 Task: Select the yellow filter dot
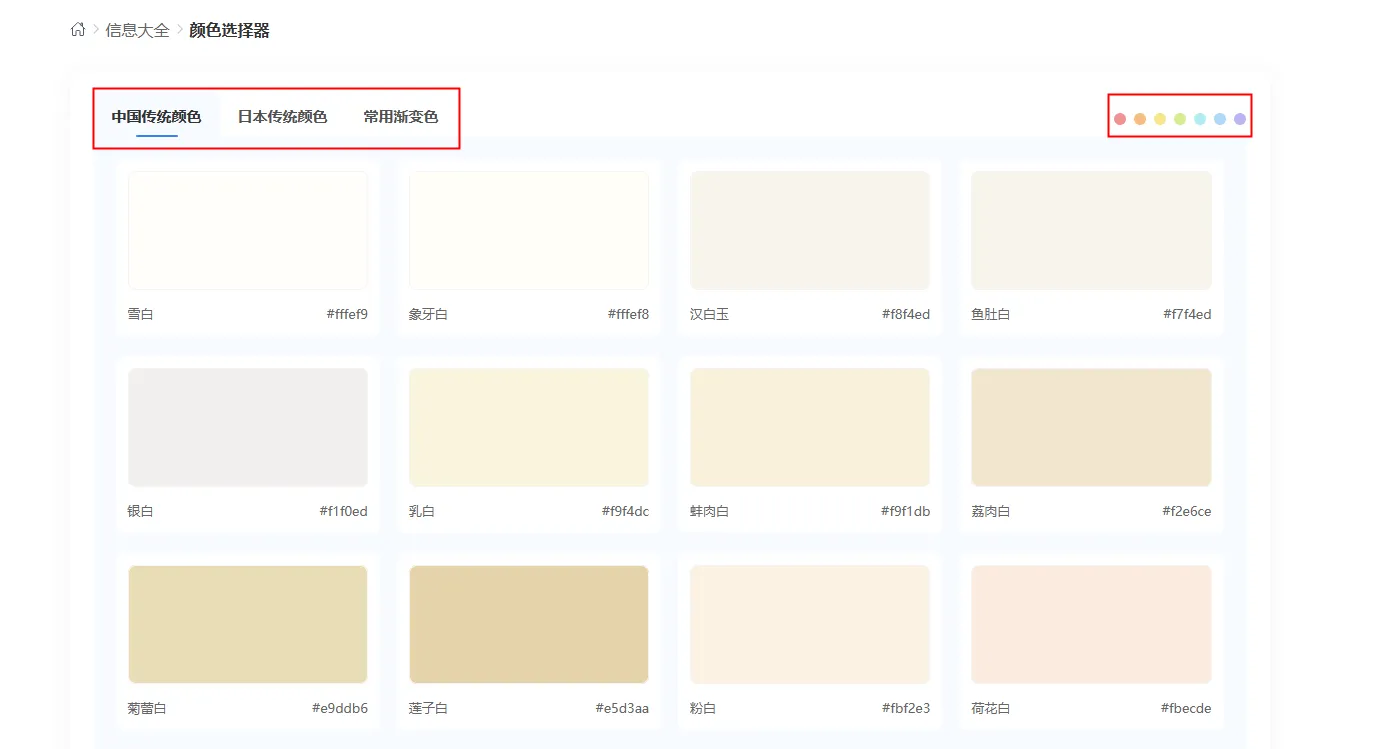[1160, 119]
